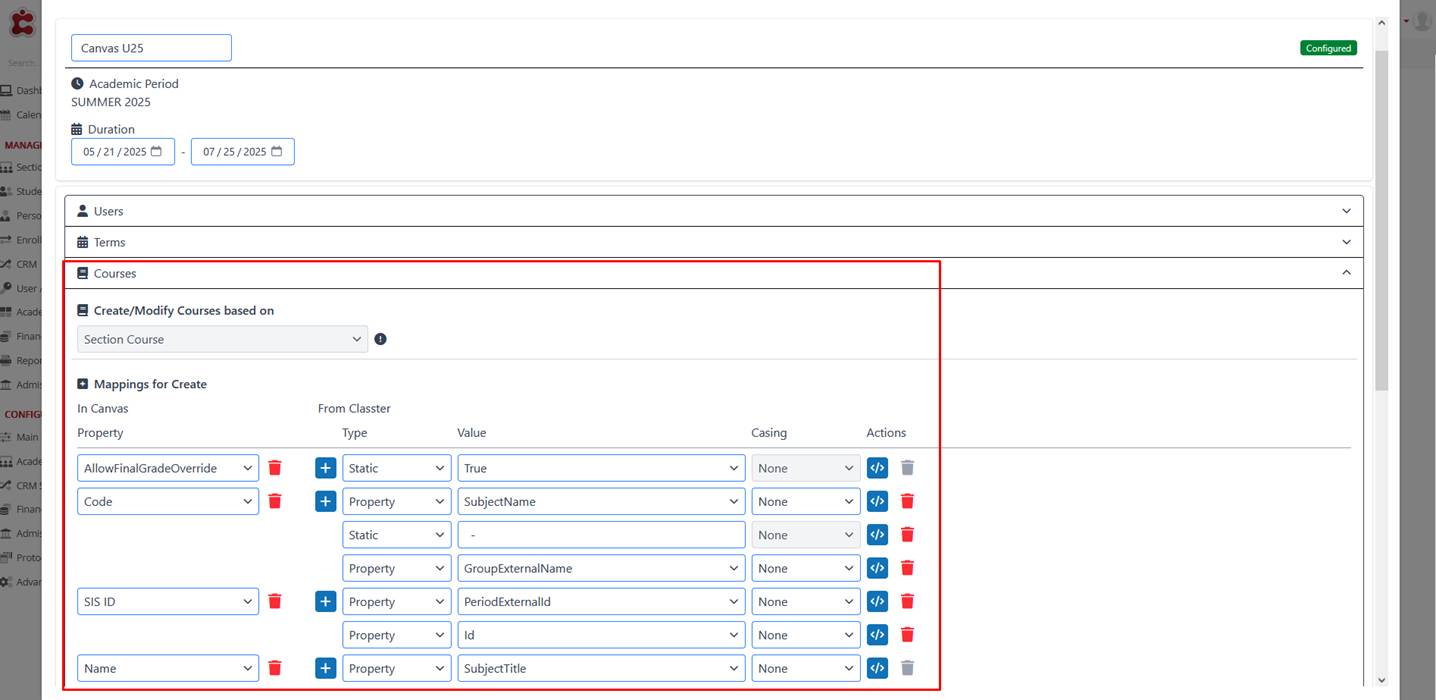
Task: Click grey trash icon on True row
Action: pyautogui.click(x=908, y=468)
